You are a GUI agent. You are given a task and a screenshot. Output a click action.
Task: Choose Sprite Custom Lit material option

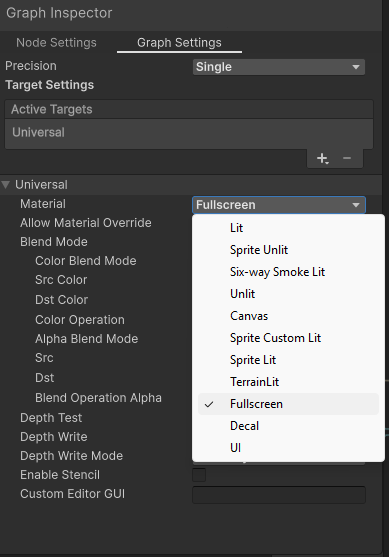tap(288, 338)
